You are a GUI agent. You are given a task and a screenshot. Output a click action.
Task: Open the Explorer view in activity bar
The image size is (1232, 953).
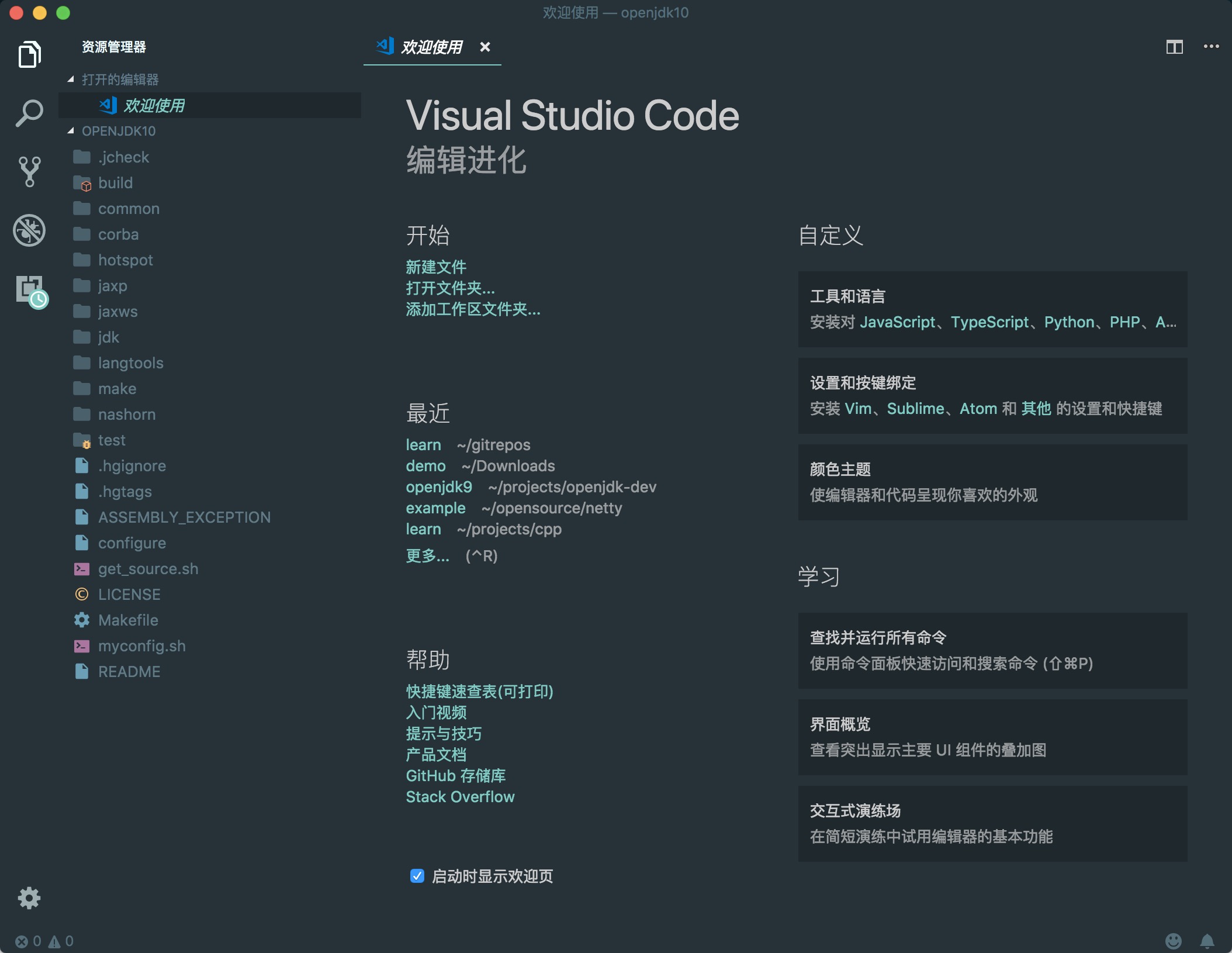pyautogui.click(x=29, y=55)
